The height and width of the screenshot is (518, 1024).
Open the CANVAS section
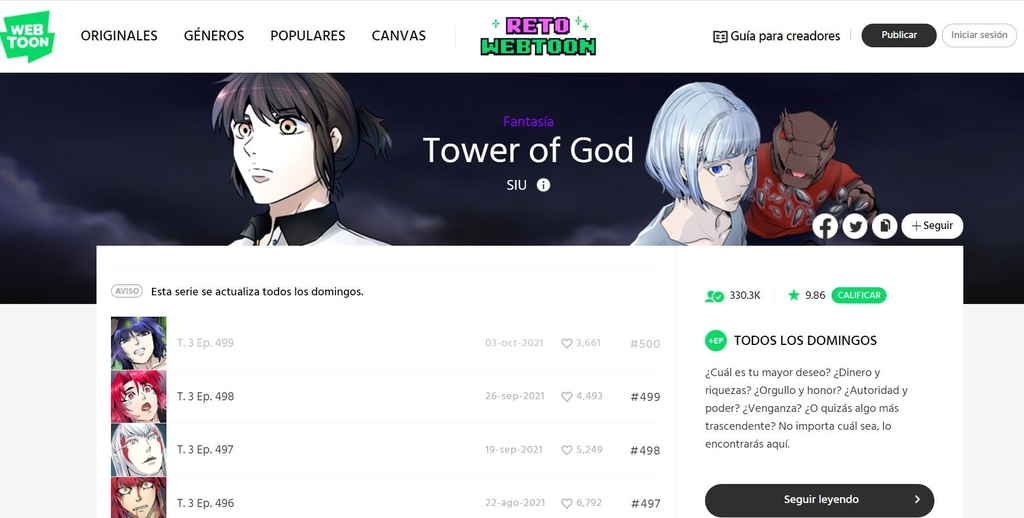pyautogui.click(x=398, y=36)
